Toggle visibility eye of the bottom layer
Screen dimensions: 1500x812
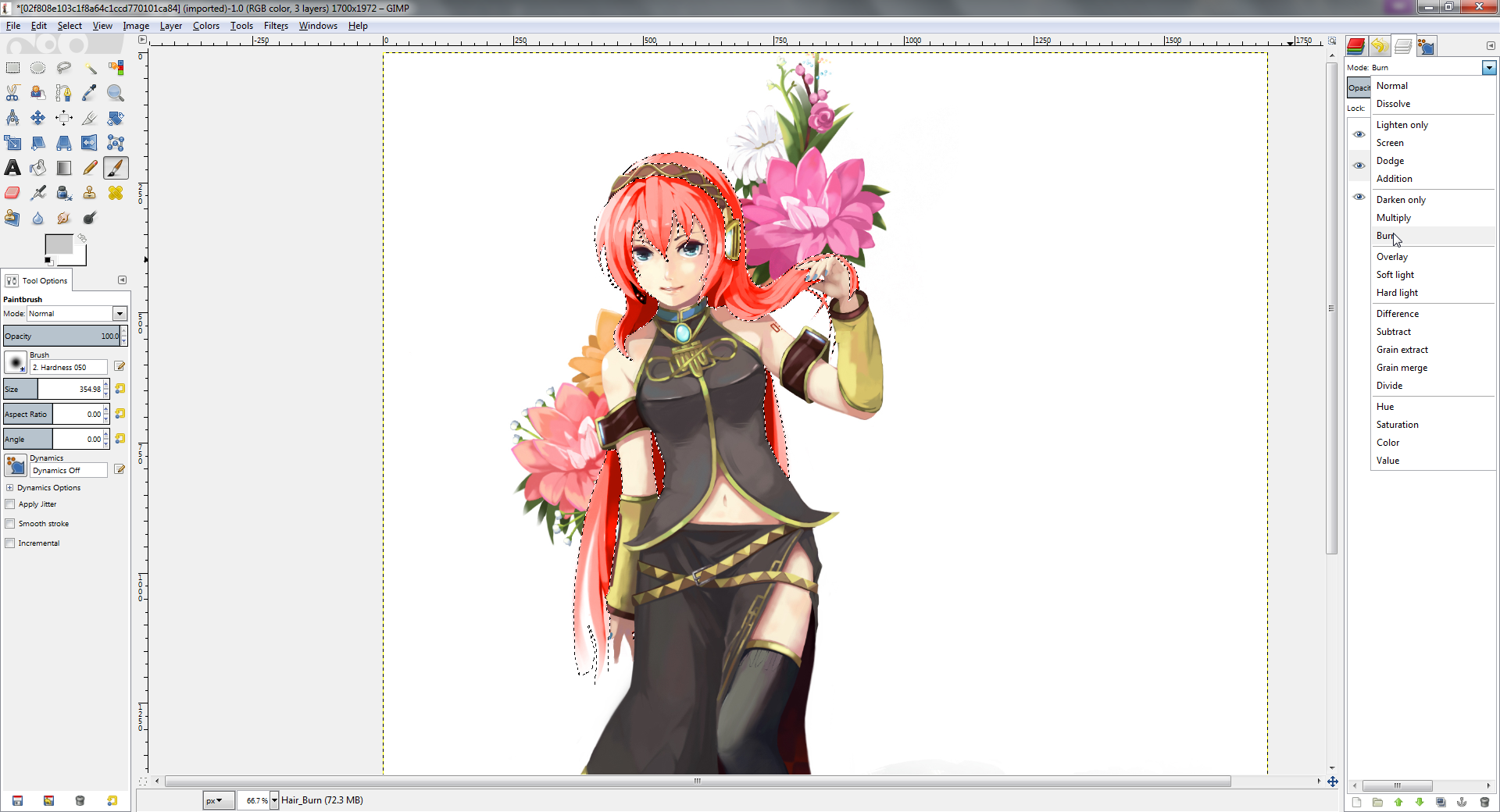(x=1359, y=197)
